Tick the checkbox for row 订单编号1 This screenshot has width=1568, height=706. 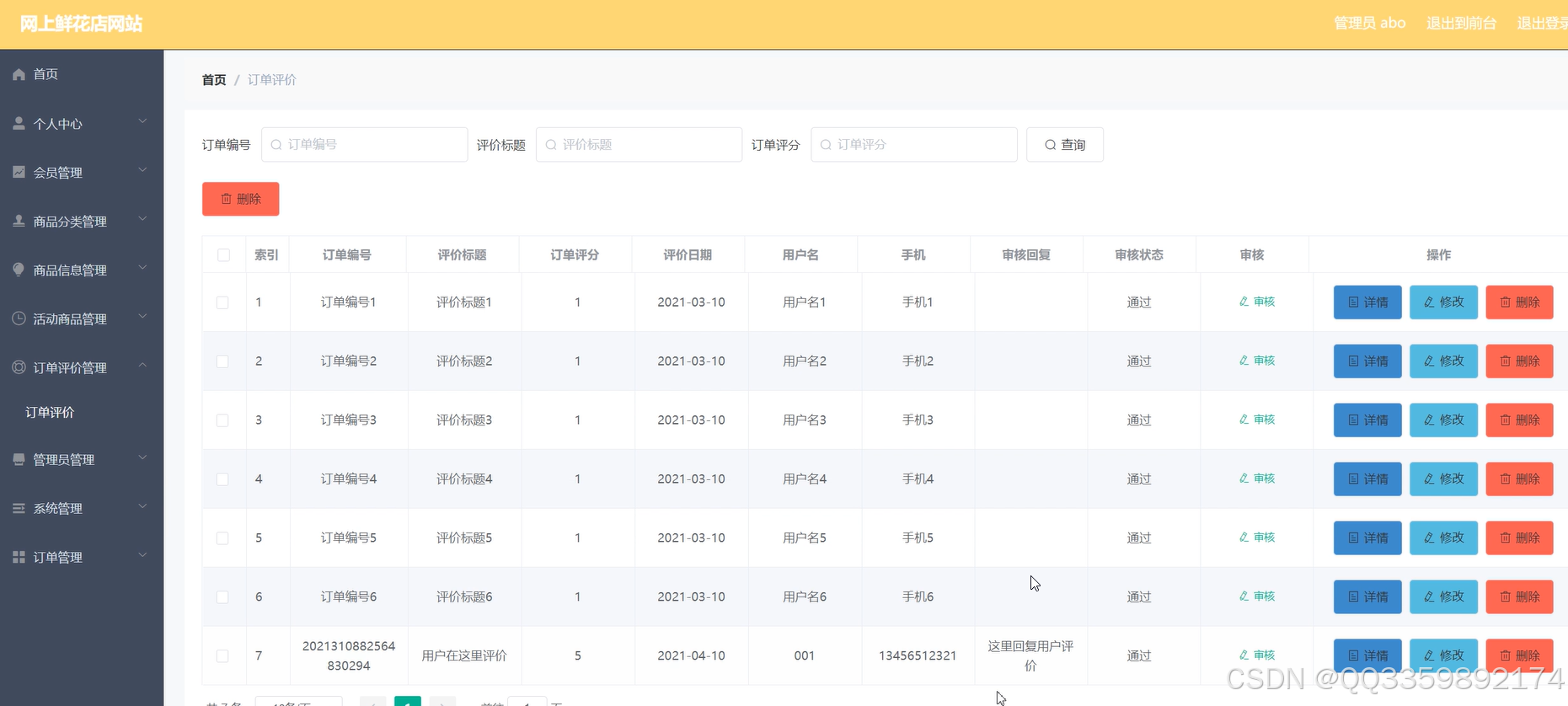coord(222,302)
